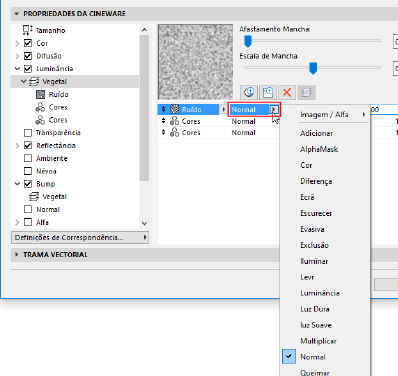Click the add-image button beside the red X
Image resolution: width=398 pixels, height=376 pixels.
coord(268,92)
